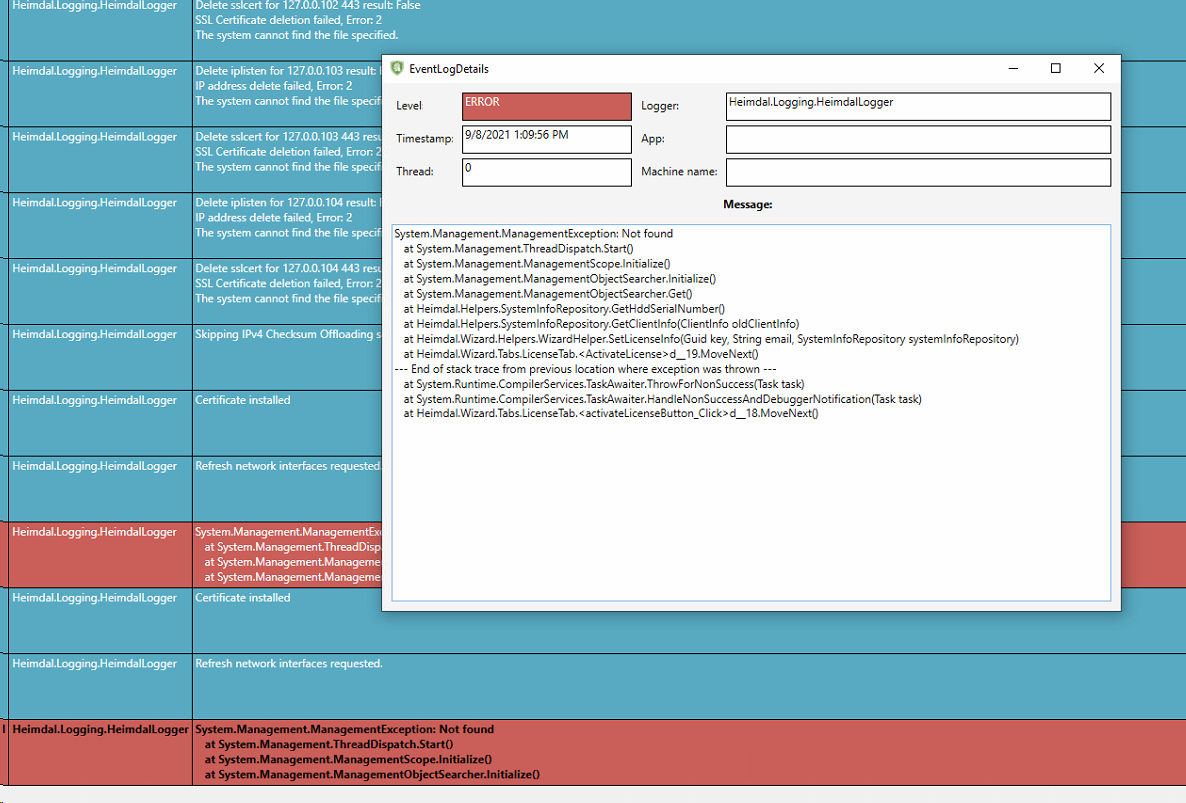The width and height of the screenshot is (1186, 803).
Task: Click the 'End of stack trace from previous location' line
Action: pos(585,369)
